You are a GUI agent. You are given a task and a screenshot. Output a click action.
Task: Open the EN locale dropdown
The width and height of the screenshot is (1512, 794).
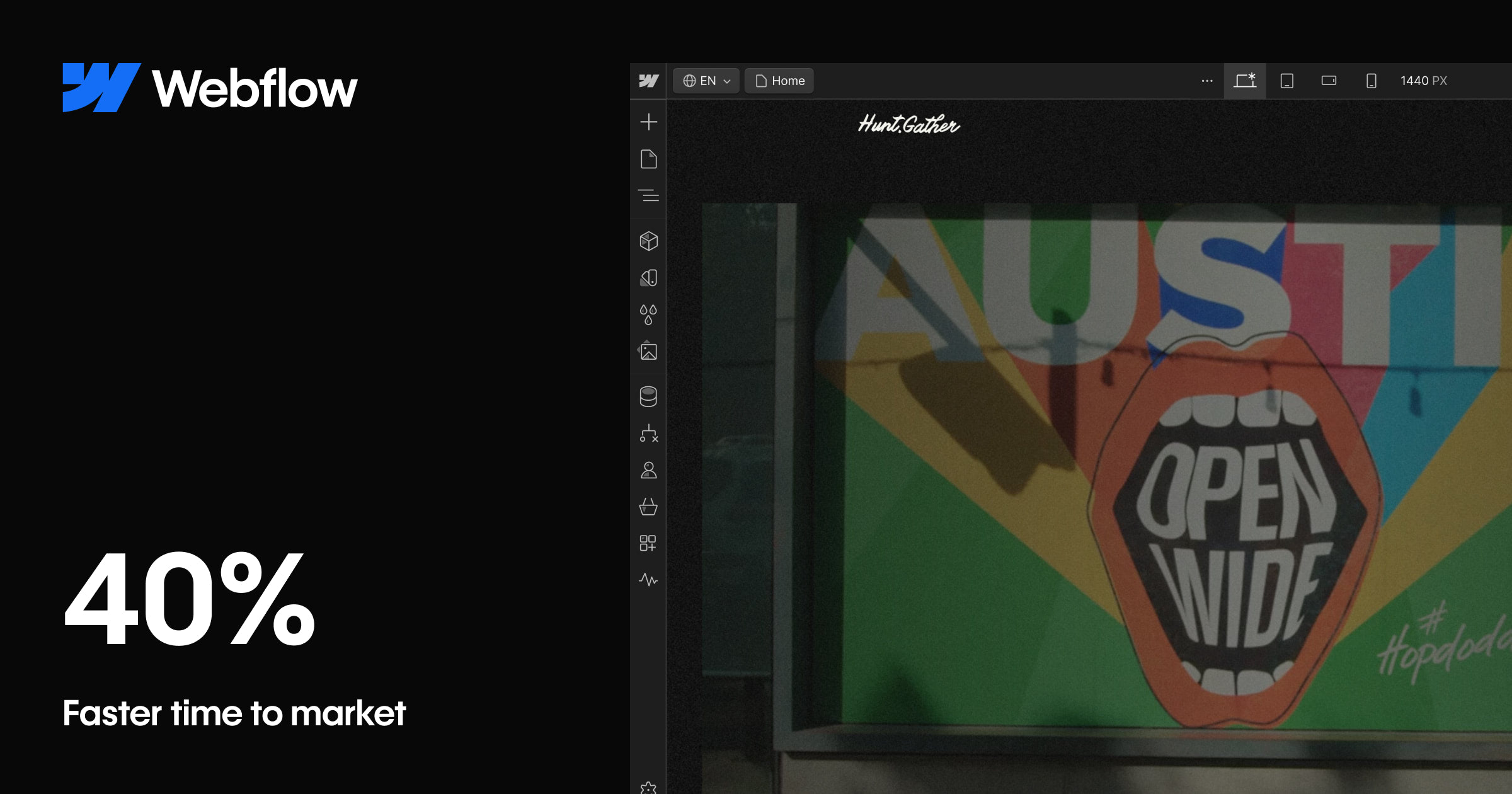tap(705, 81)
